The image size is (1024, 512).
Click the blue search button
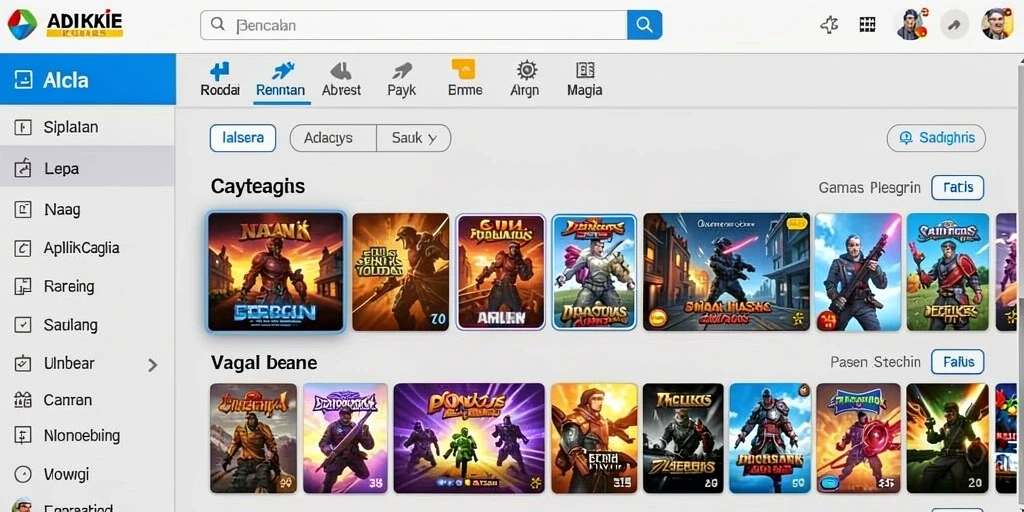pyautogui.click(x=644, y=25)
